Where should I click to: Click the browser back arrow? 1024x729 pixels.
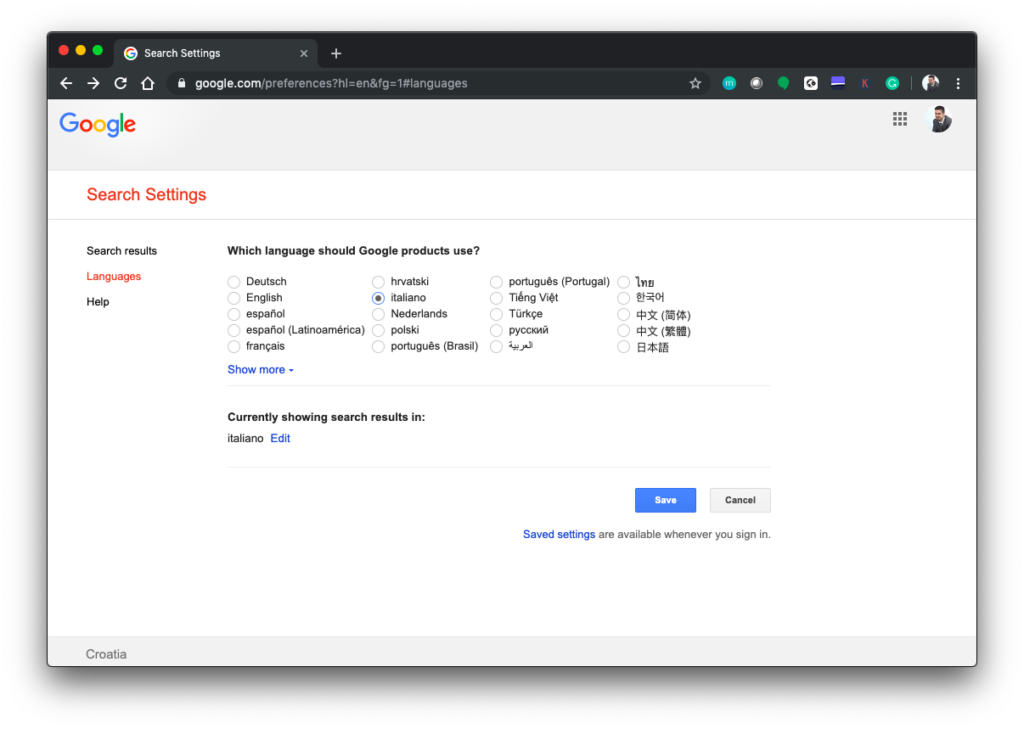tap(66, 84)
